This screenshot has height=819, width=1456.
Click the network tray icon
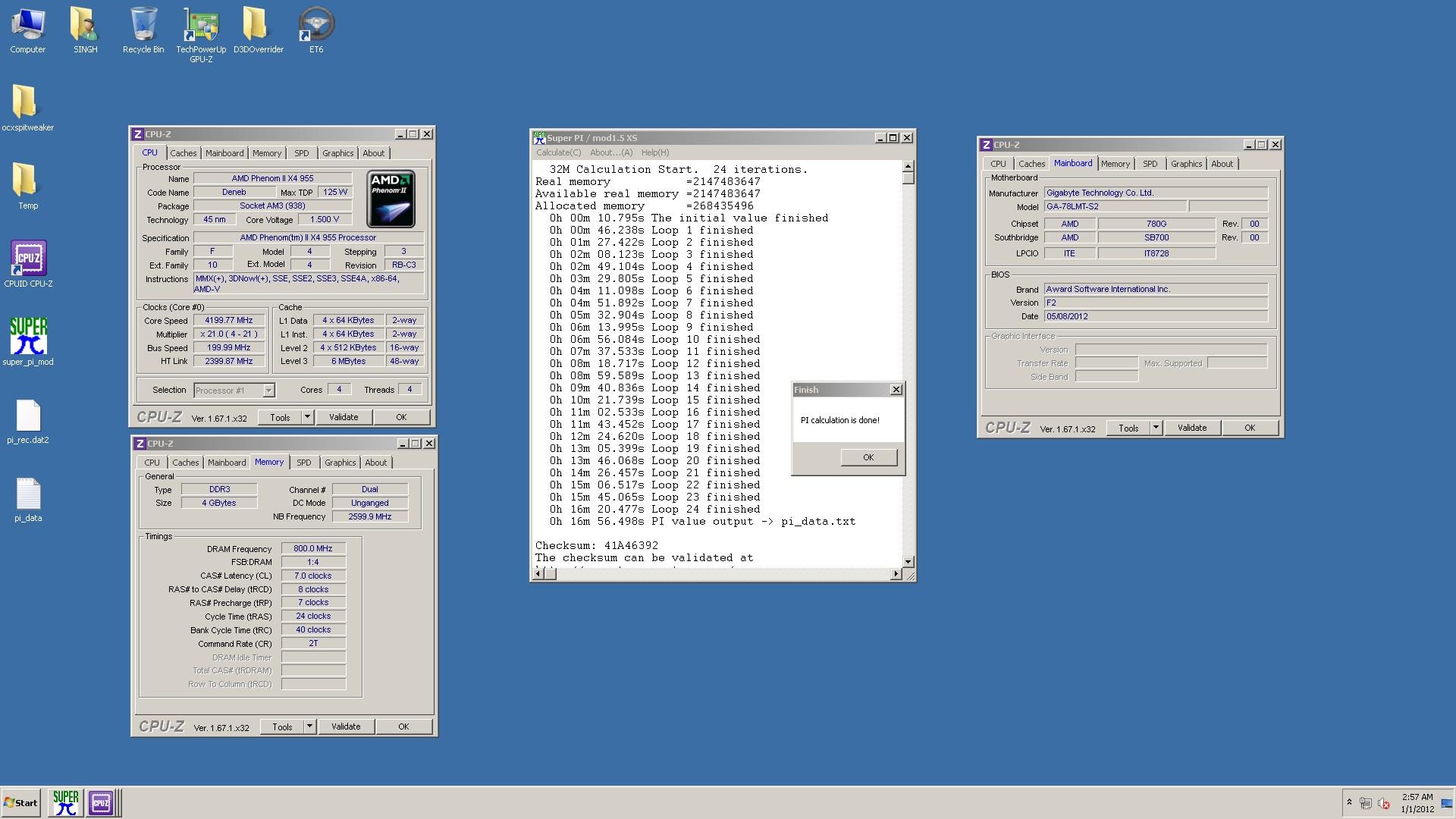(1366, 803)
